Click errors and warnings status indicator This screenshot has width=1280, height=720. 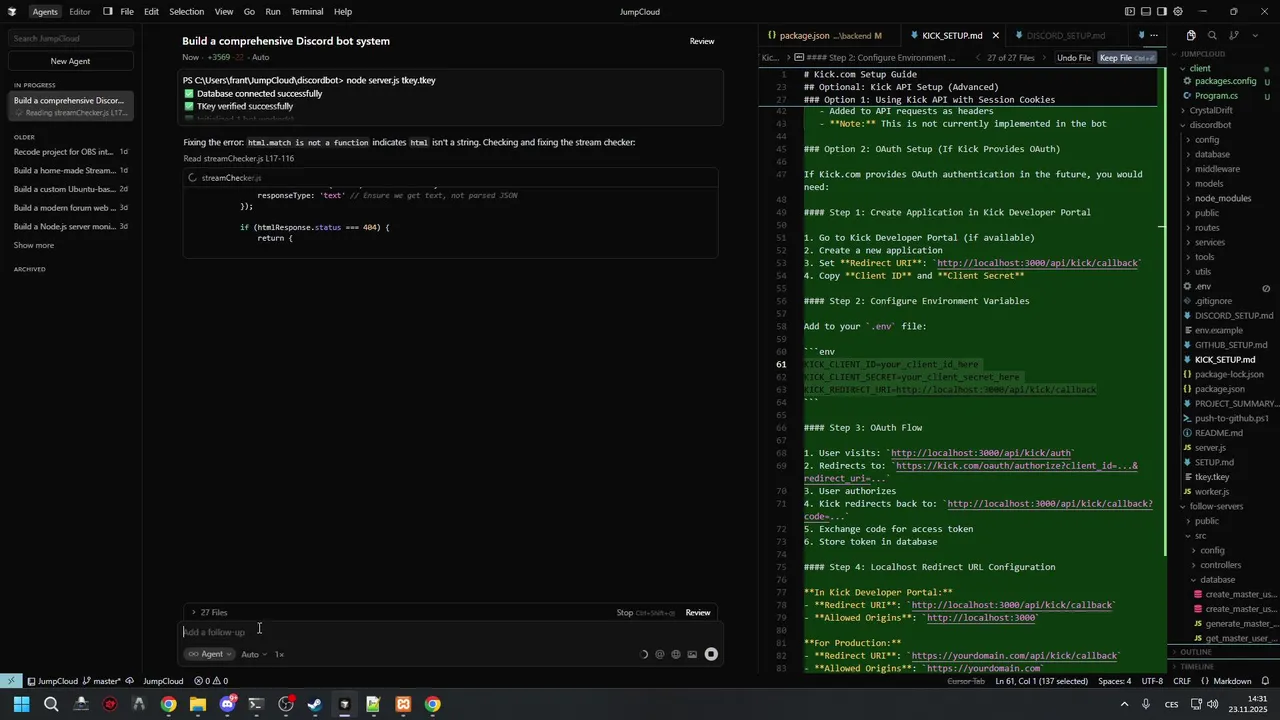click(212, 681)
